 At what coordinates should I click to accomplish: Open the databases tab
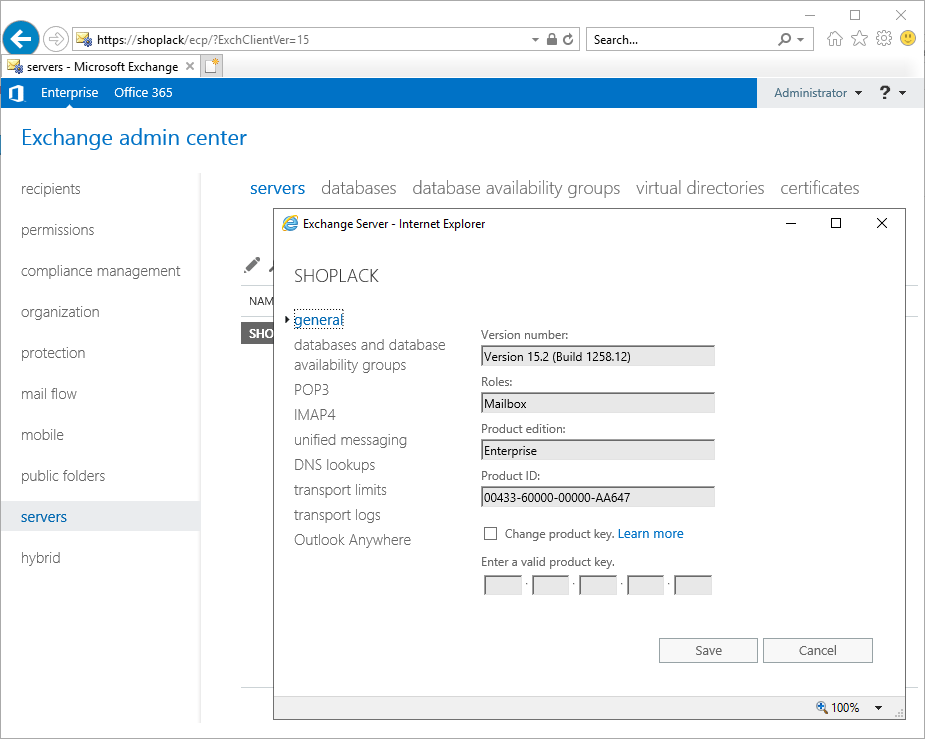(359, 188)
